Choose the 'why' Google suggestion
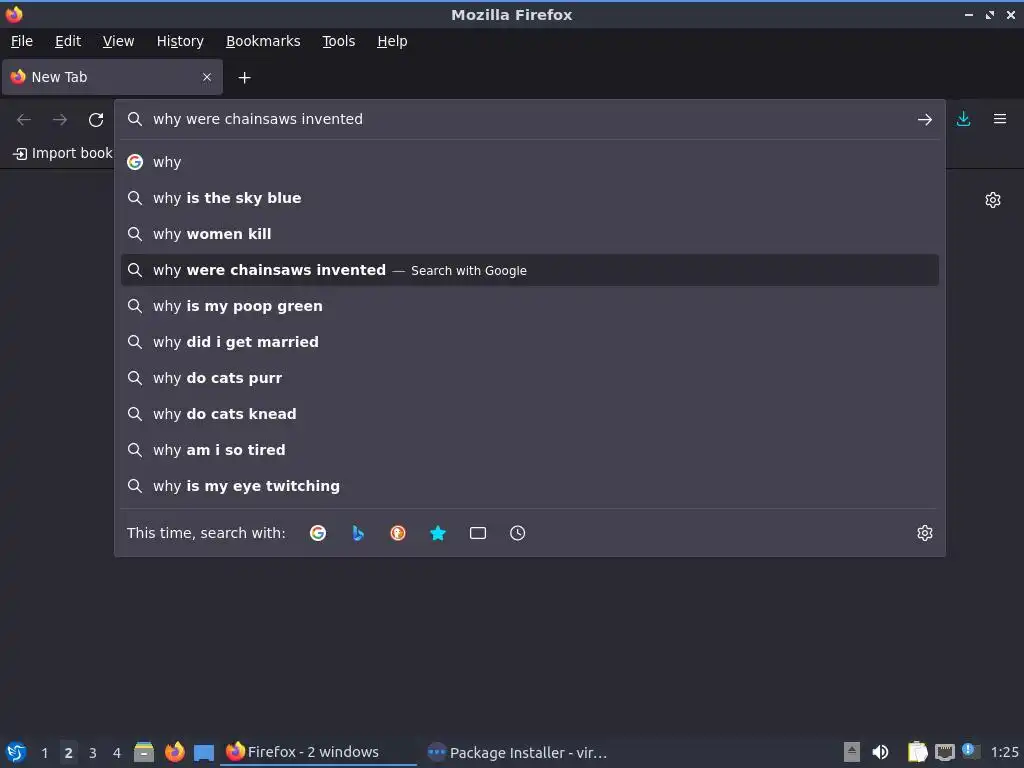This screenshot has width=1024, height=768. pyautogui.click(x=530, y=162)
